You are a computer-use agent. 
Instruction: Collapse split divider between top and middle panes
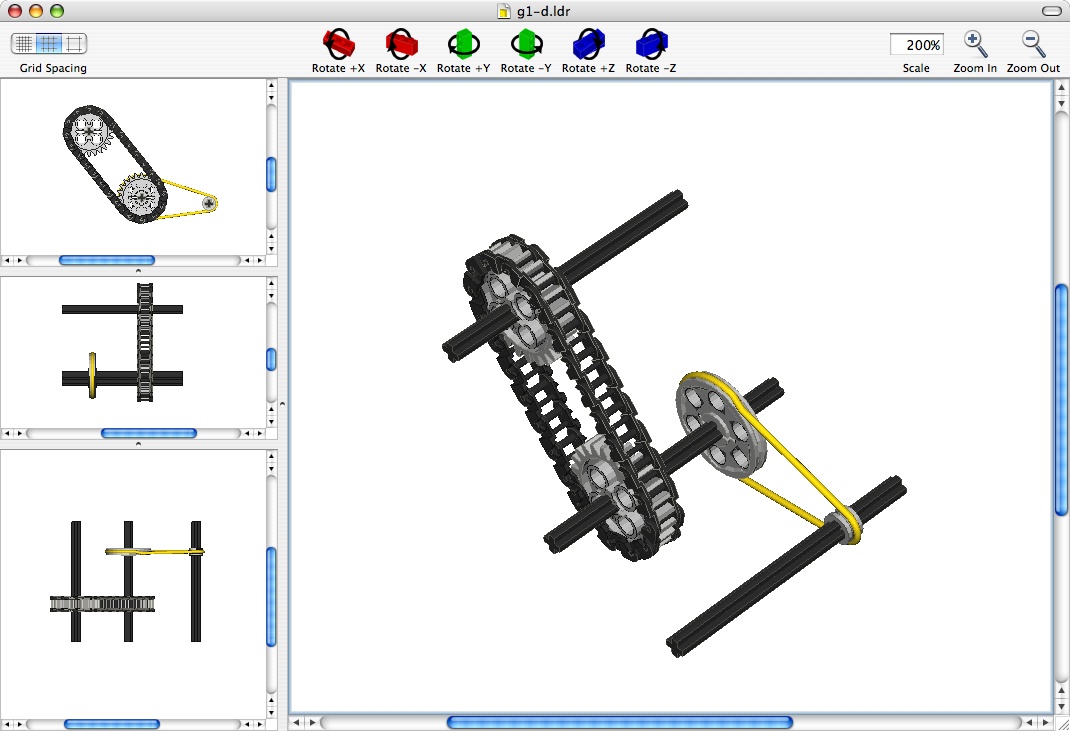139,271
